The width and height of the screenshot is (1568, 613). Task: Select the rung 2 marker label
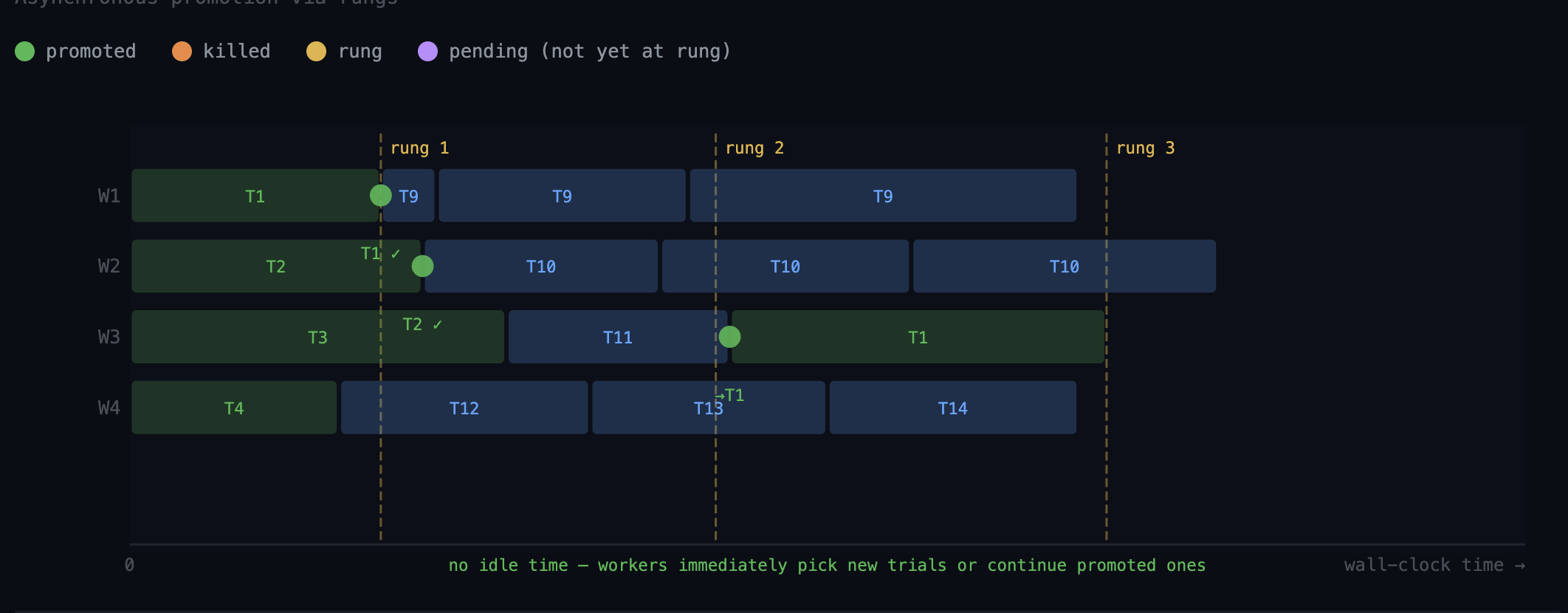[x=754, y=148]
